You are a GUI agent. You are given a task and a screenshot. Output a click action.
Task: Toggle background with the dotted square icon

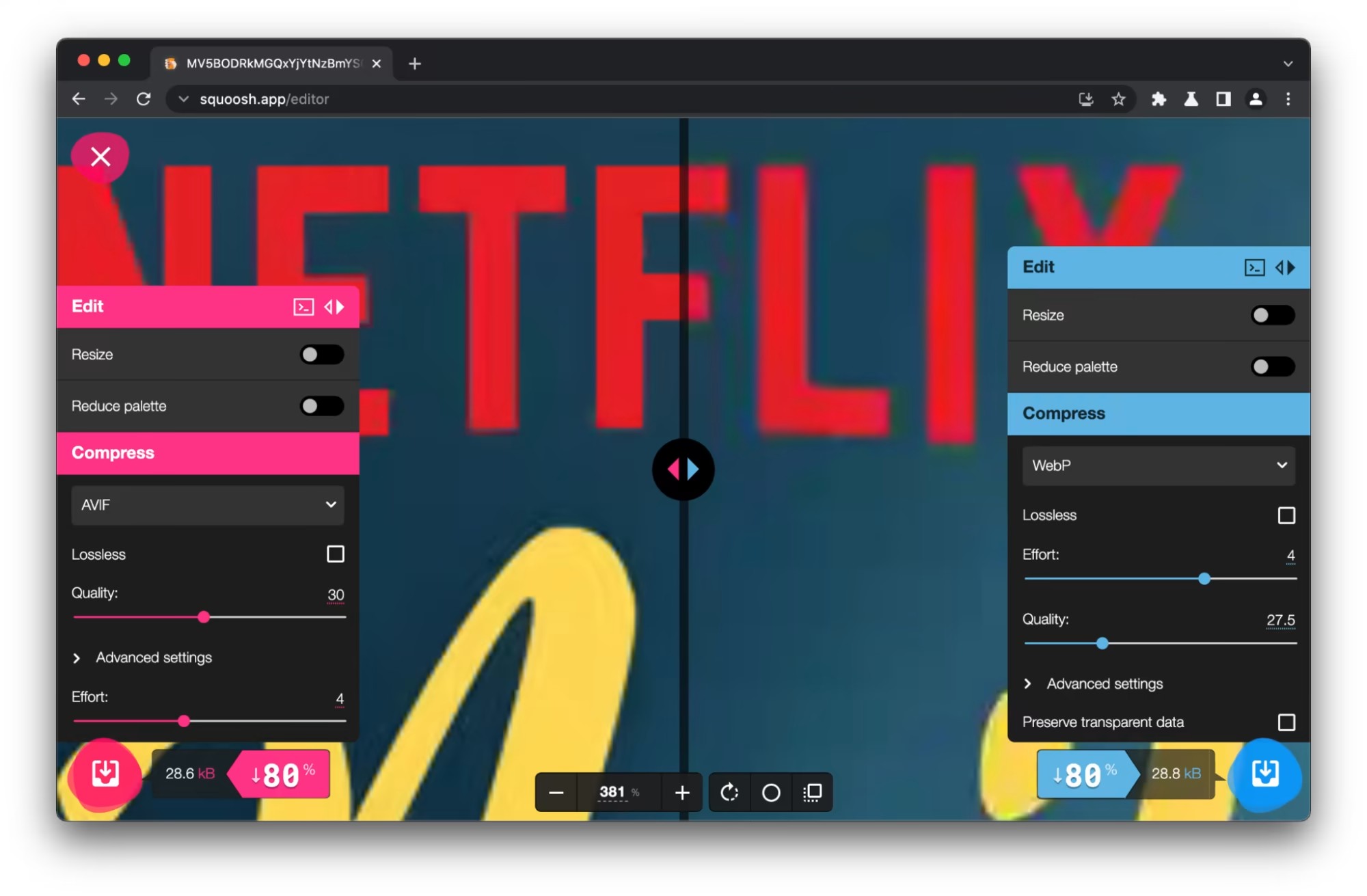click(812, 793)
